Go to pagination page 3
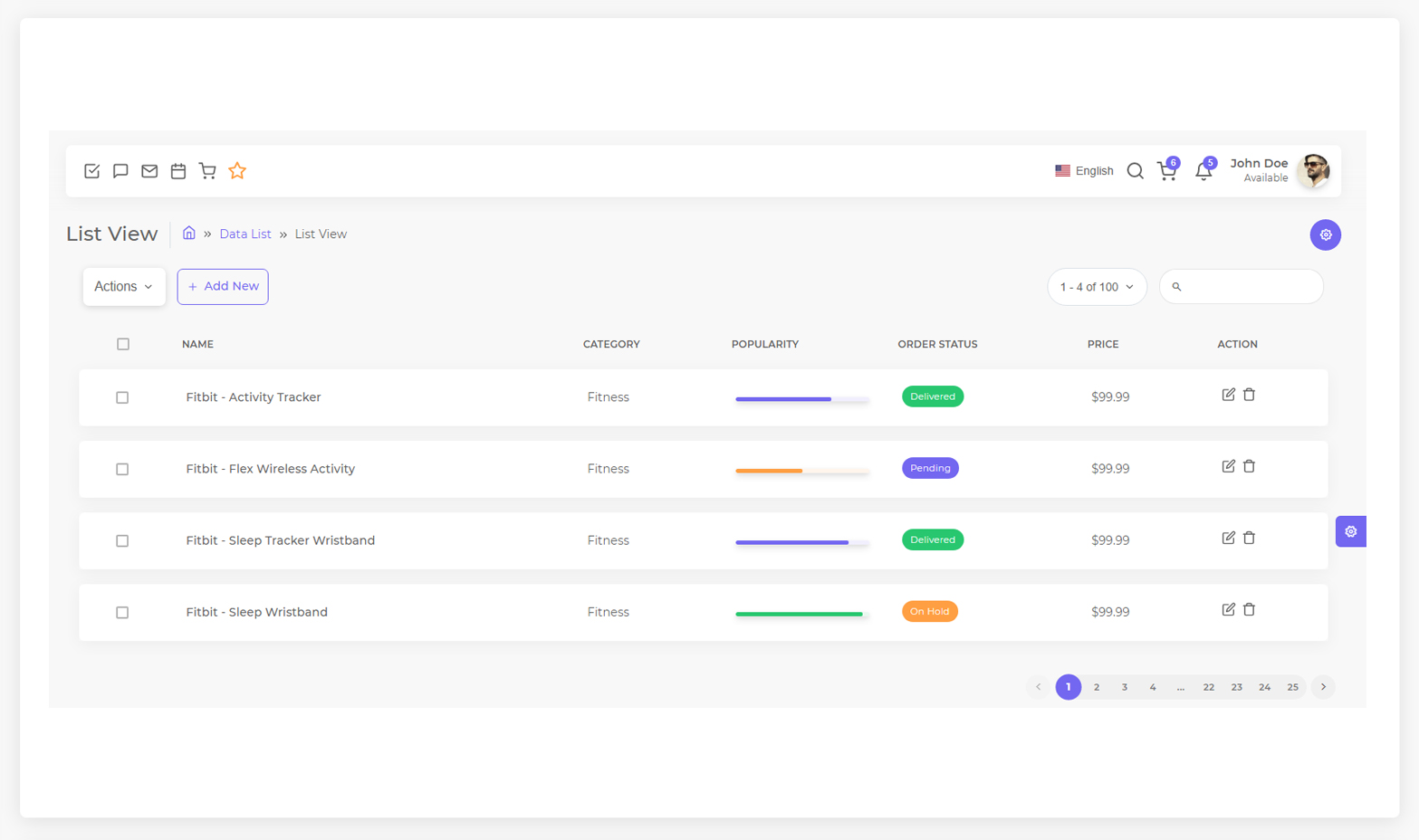This screenshot has height=840, width=1419. click(1125, 687)
